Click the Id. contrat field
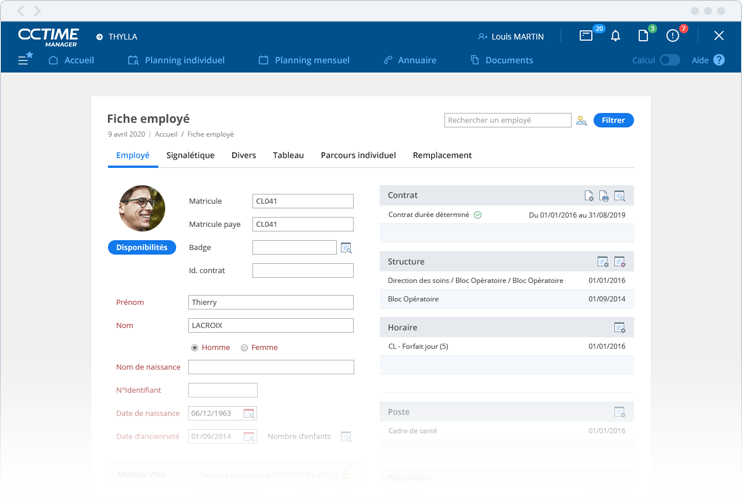 pyautogui.click(x=303, y=271)
